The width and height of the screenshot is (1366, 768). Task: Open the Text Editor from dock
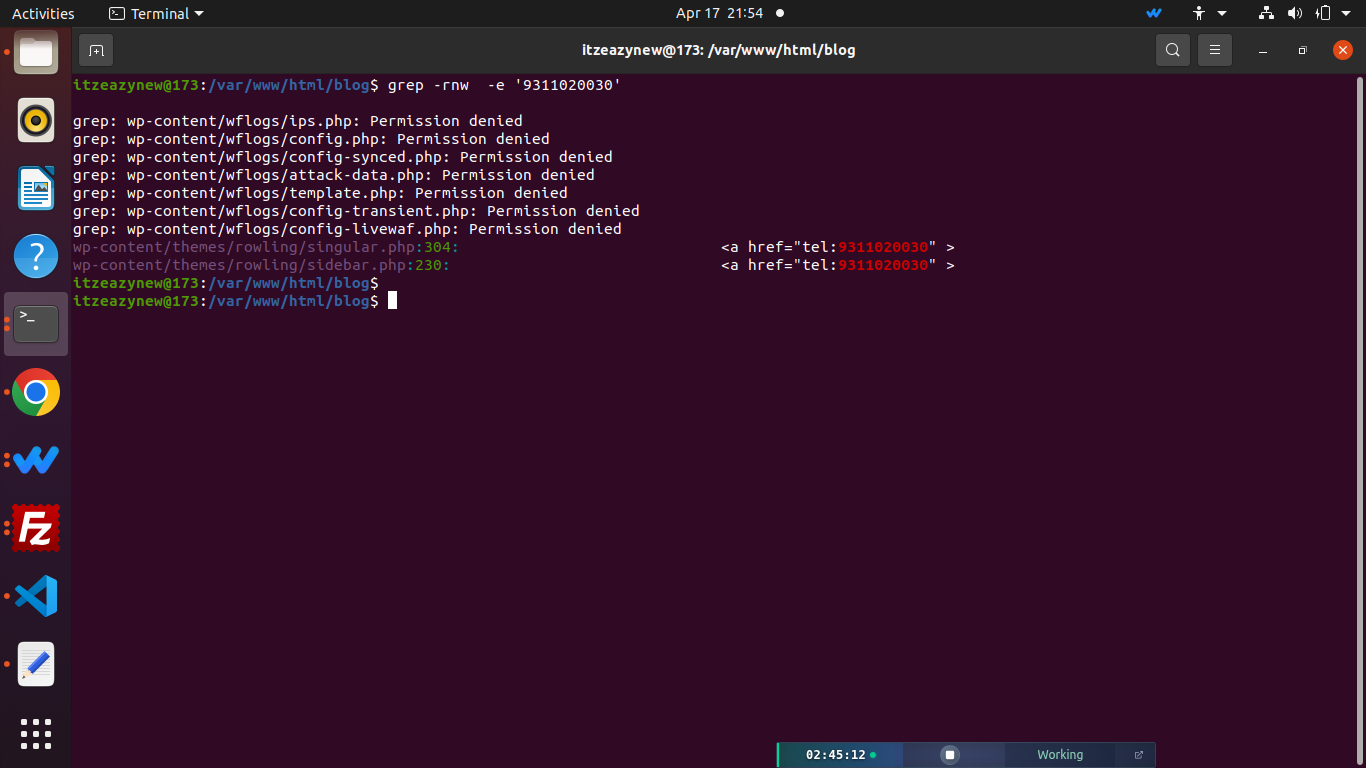coord(36,664)
